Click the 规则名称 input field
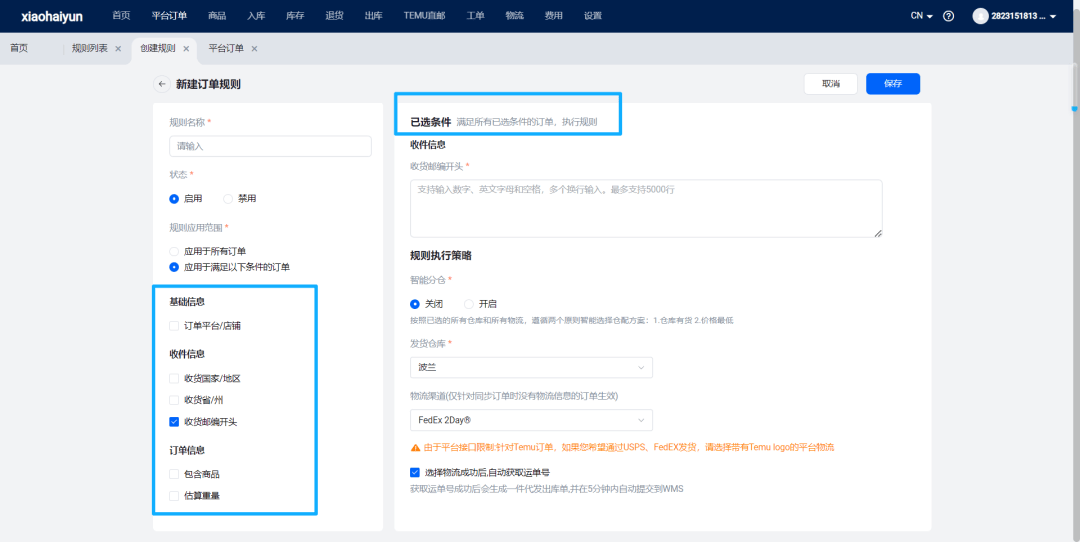This screenshot has height=542, width=1080. [x=270, y=146]
